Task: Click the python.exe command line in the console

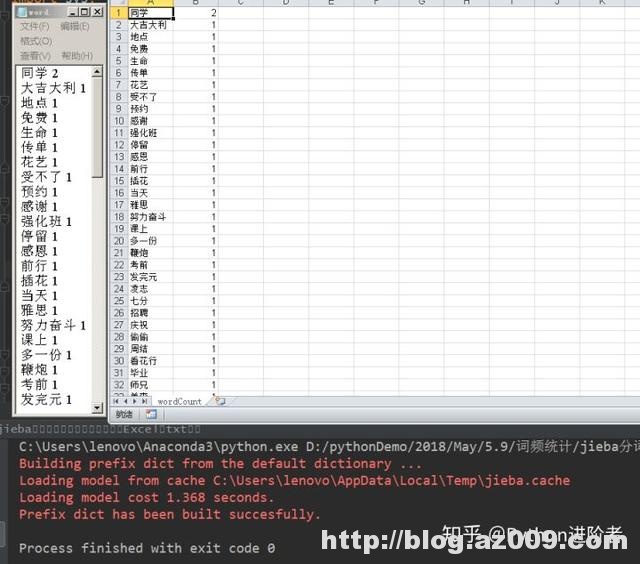Action: (x=329, y=446)
